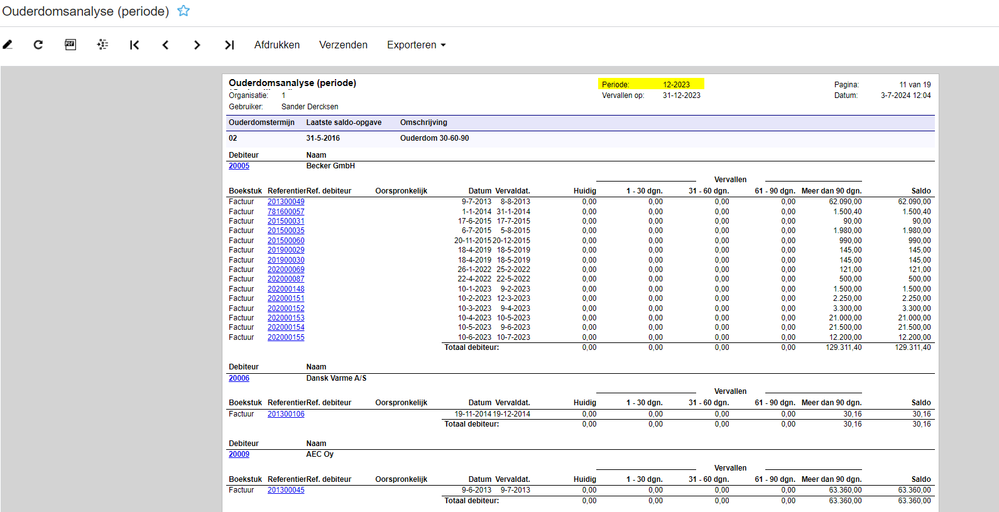The width and height of the screenshot is (999, 512).
Task: Go to first page of report
Action: point(134,45)
